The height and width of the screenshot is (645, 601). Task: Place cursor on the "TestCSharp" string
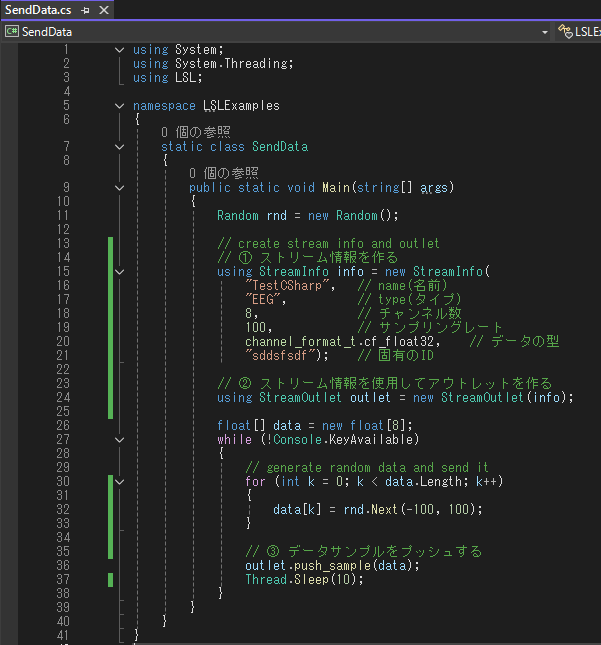pos(287,285)
